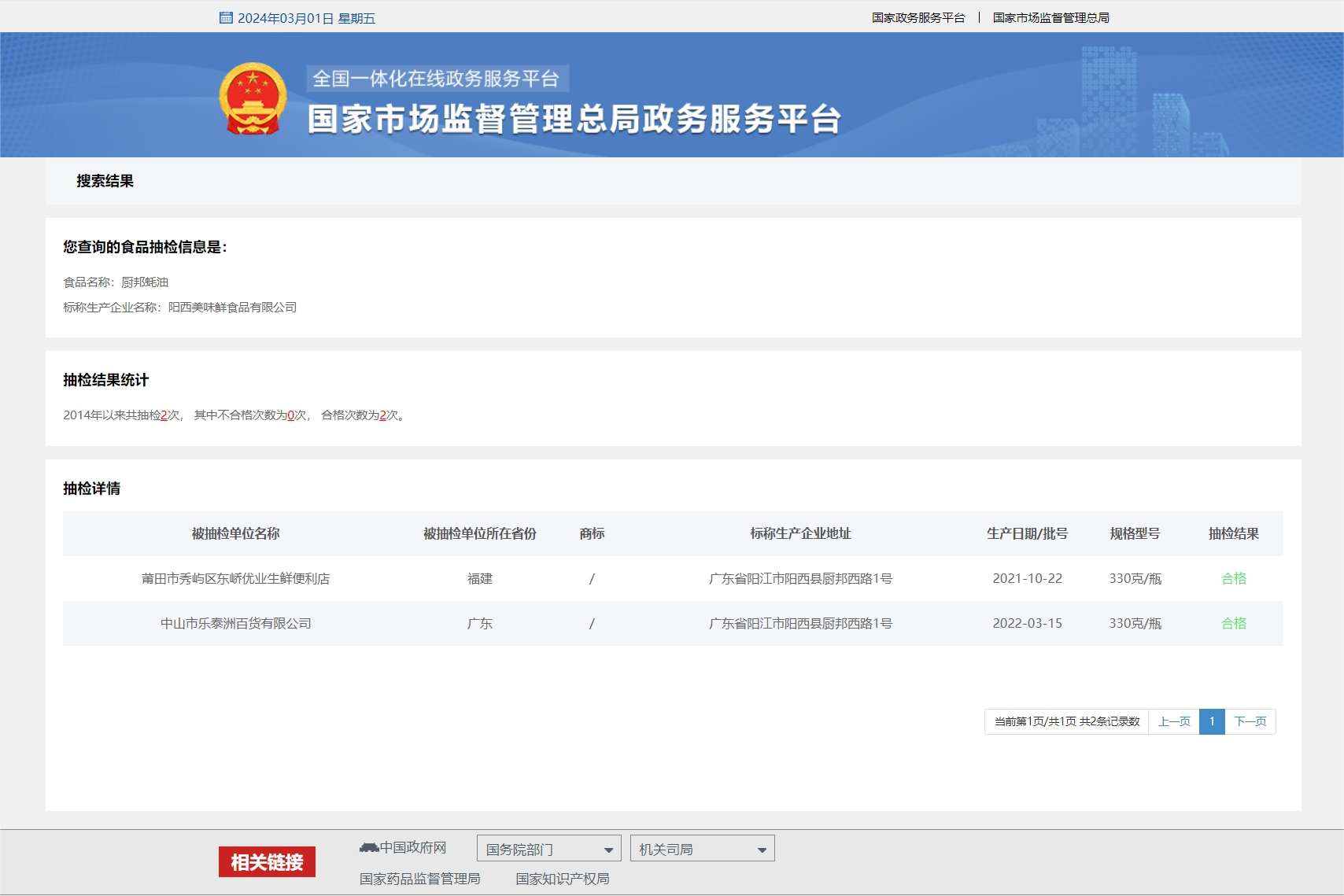This screenshot has width=1344, height=896.
Task: Click 下一页 in the pagination bar
Action: [1250, 721]
